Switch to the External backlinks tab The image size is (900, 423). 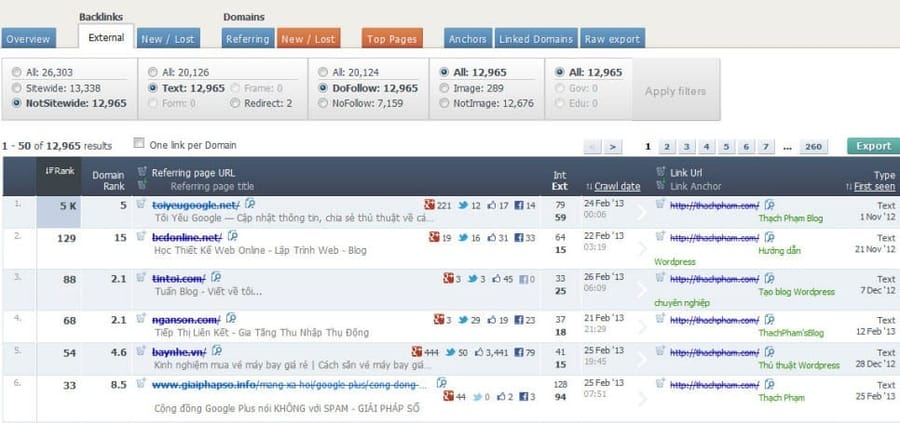click(106, 38)
